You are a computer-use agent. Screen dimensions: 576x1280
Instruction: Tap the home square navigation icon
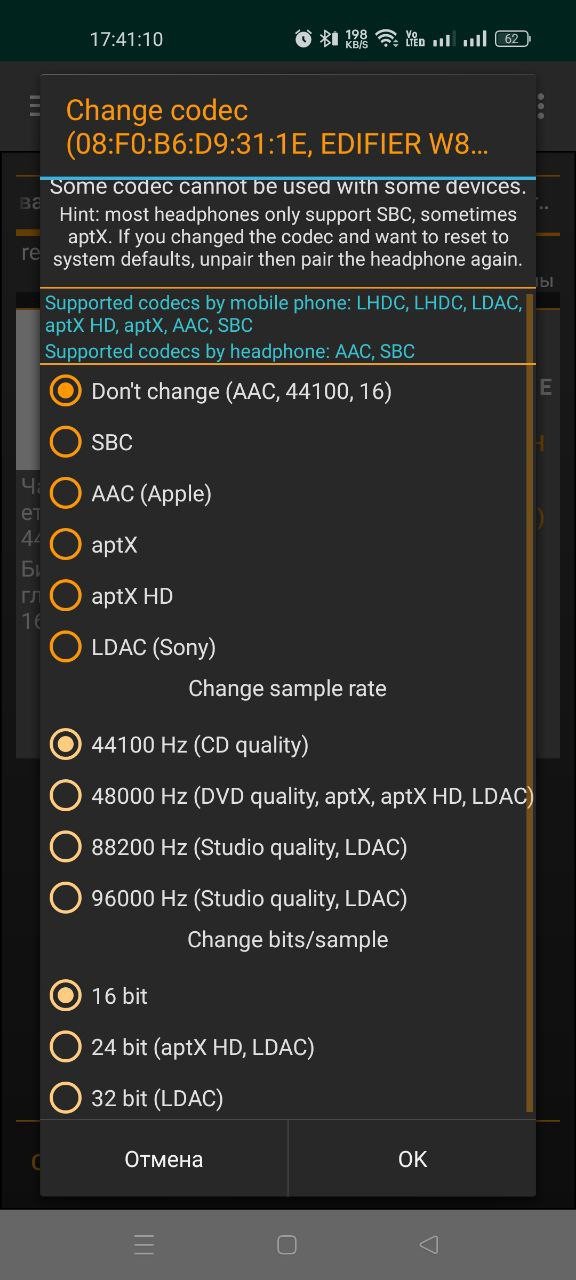pos(287,1244)
